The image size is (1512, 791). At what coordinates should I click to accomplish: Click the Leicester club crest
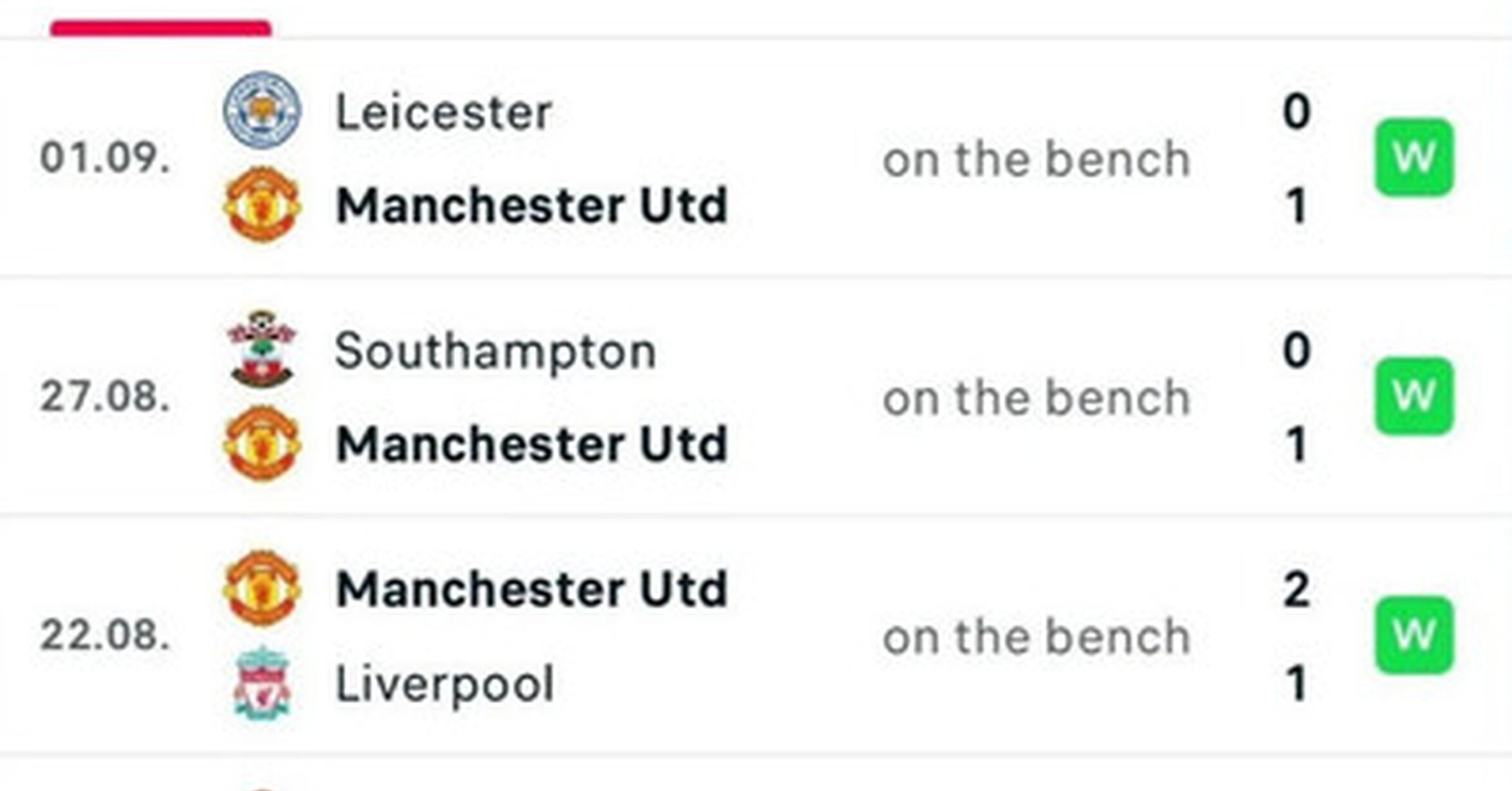tap(261, 110)
